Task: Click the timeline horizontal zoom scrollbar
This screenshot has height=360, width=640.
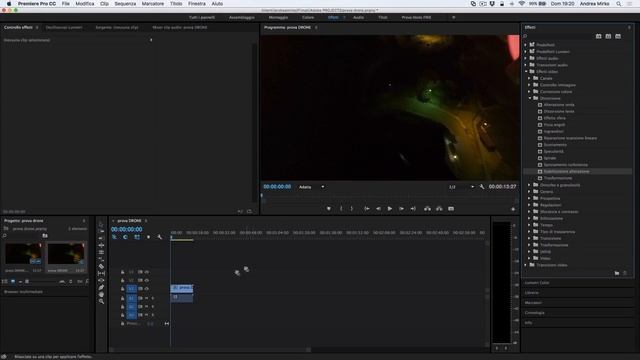Action: pos(211,350)
